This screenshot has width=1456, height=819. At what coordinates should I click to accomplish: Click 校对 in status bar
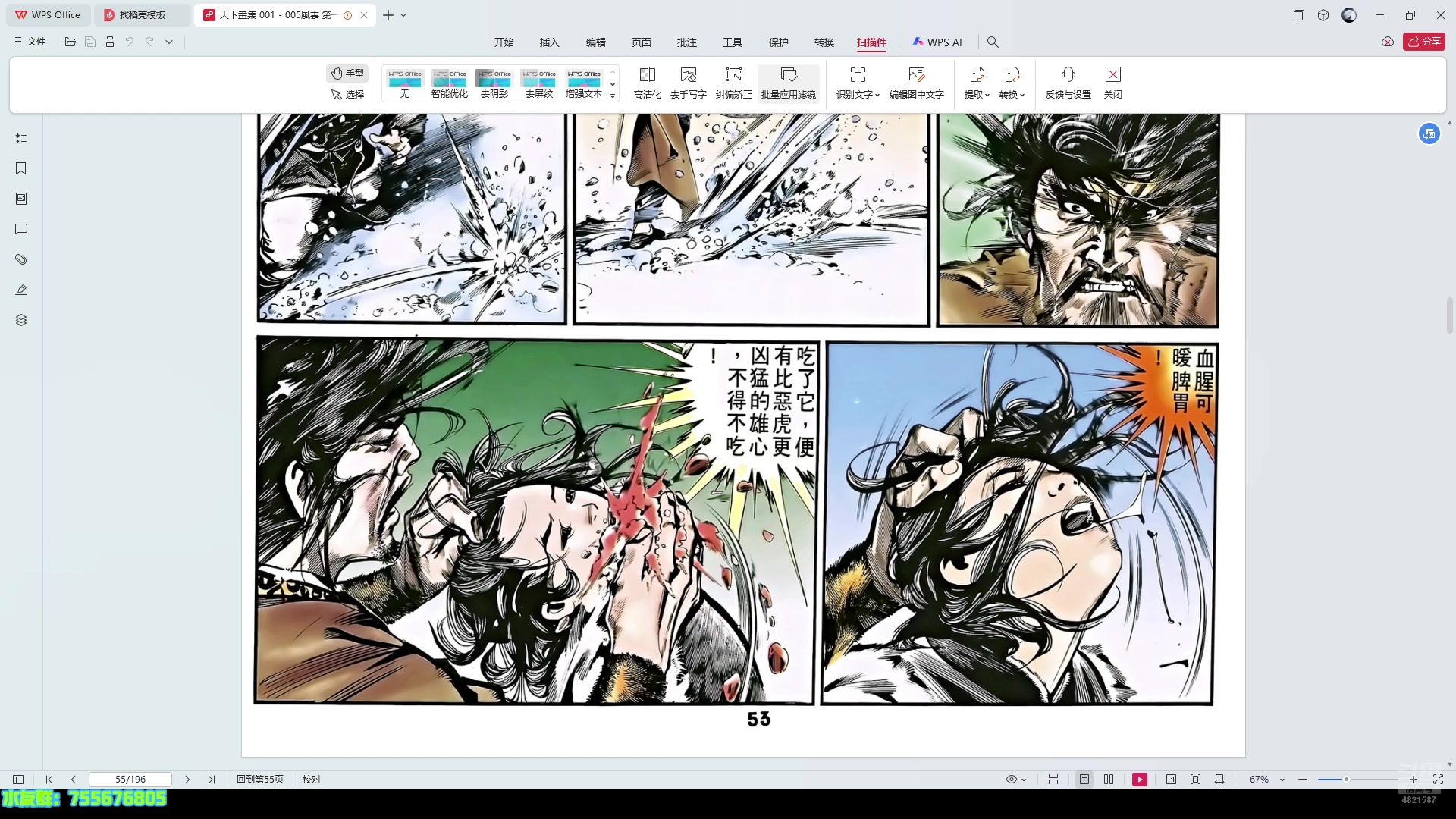point(312,780)
